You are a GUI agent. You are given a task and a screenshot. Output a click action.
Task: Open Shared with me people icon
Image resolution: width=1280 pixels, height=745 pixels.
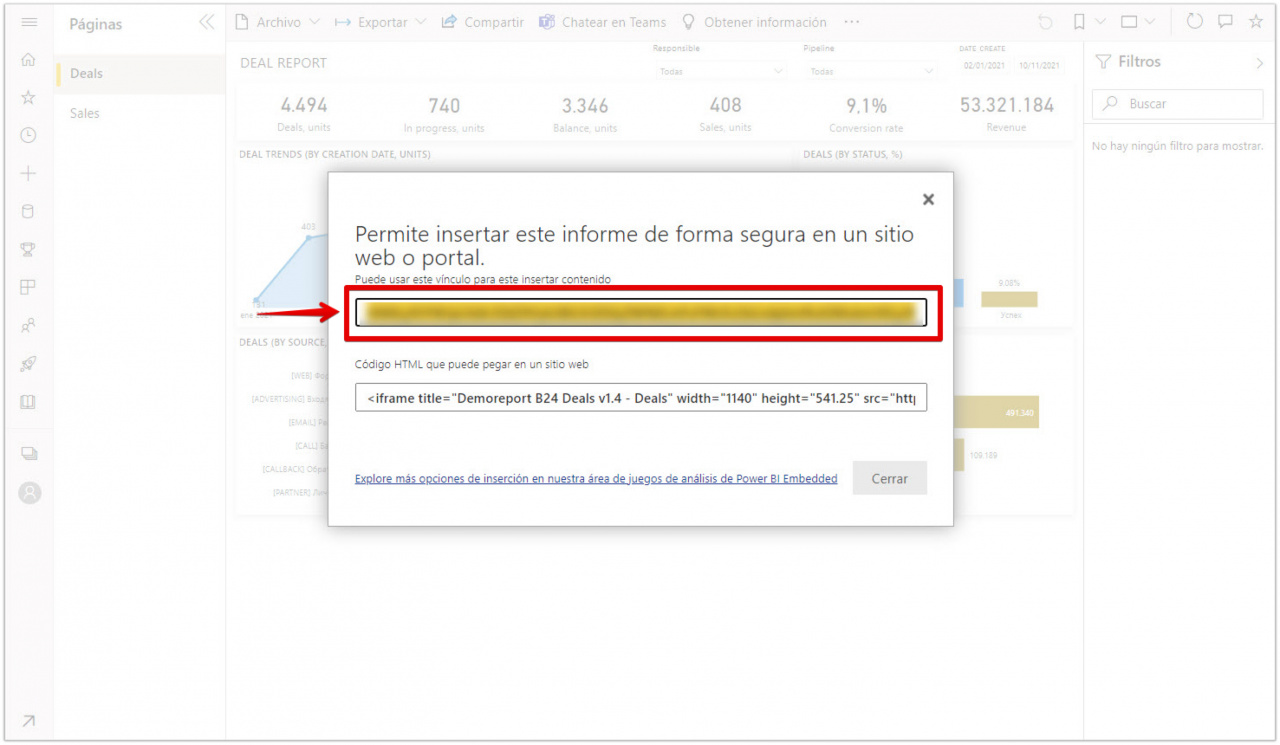29,326
